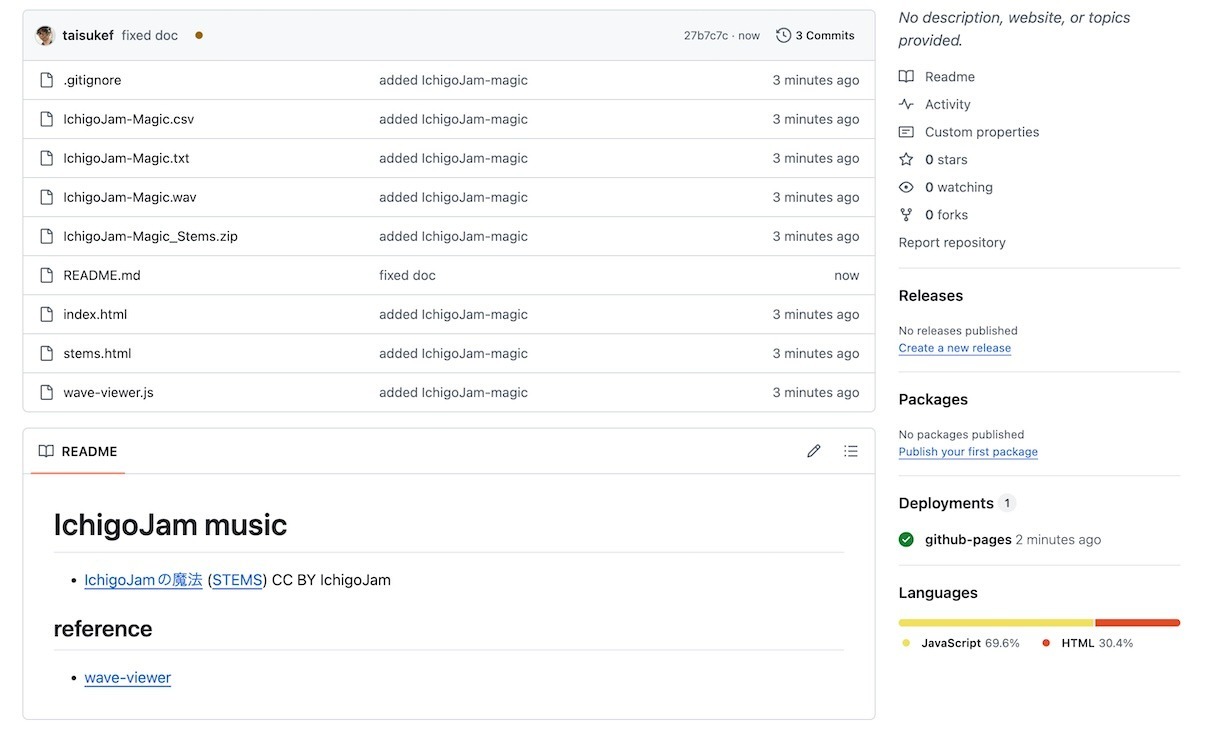Image resolution: width=1220 pixels, height=739 pixels.
Task: Open the github-pages deployment
Action: (968, 540)
